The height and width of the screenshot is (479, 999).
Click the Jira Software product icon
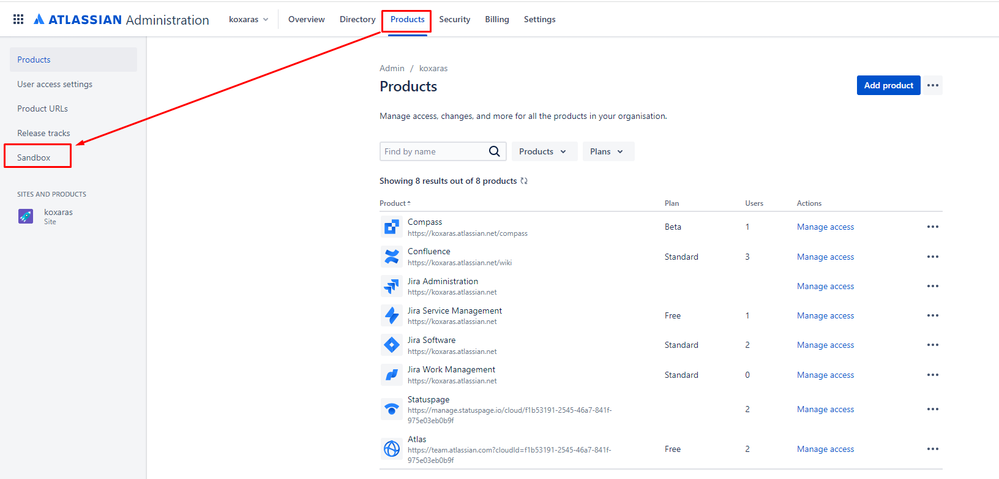click(x=391, y=345)
